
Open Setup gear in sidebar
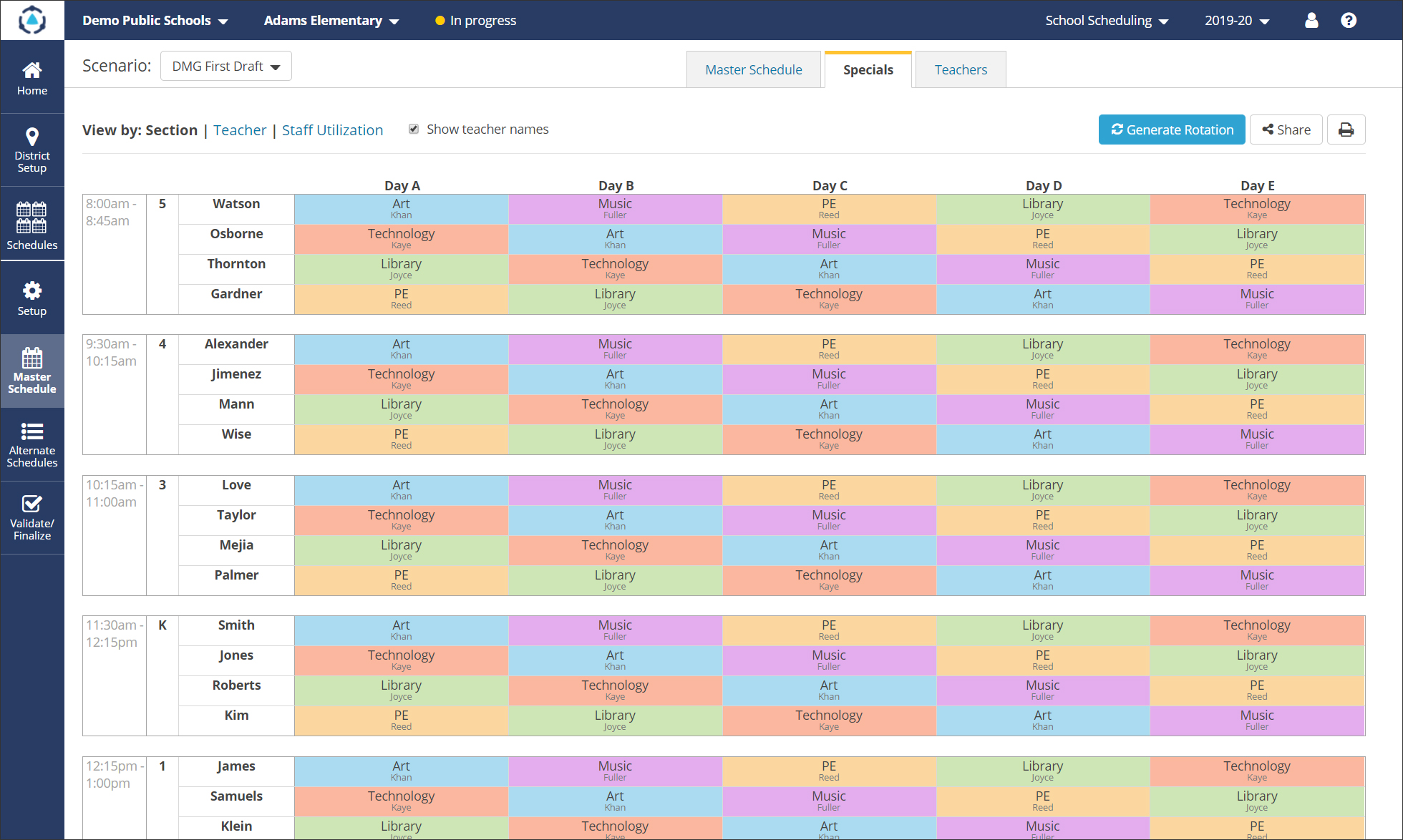pos(32,298)
